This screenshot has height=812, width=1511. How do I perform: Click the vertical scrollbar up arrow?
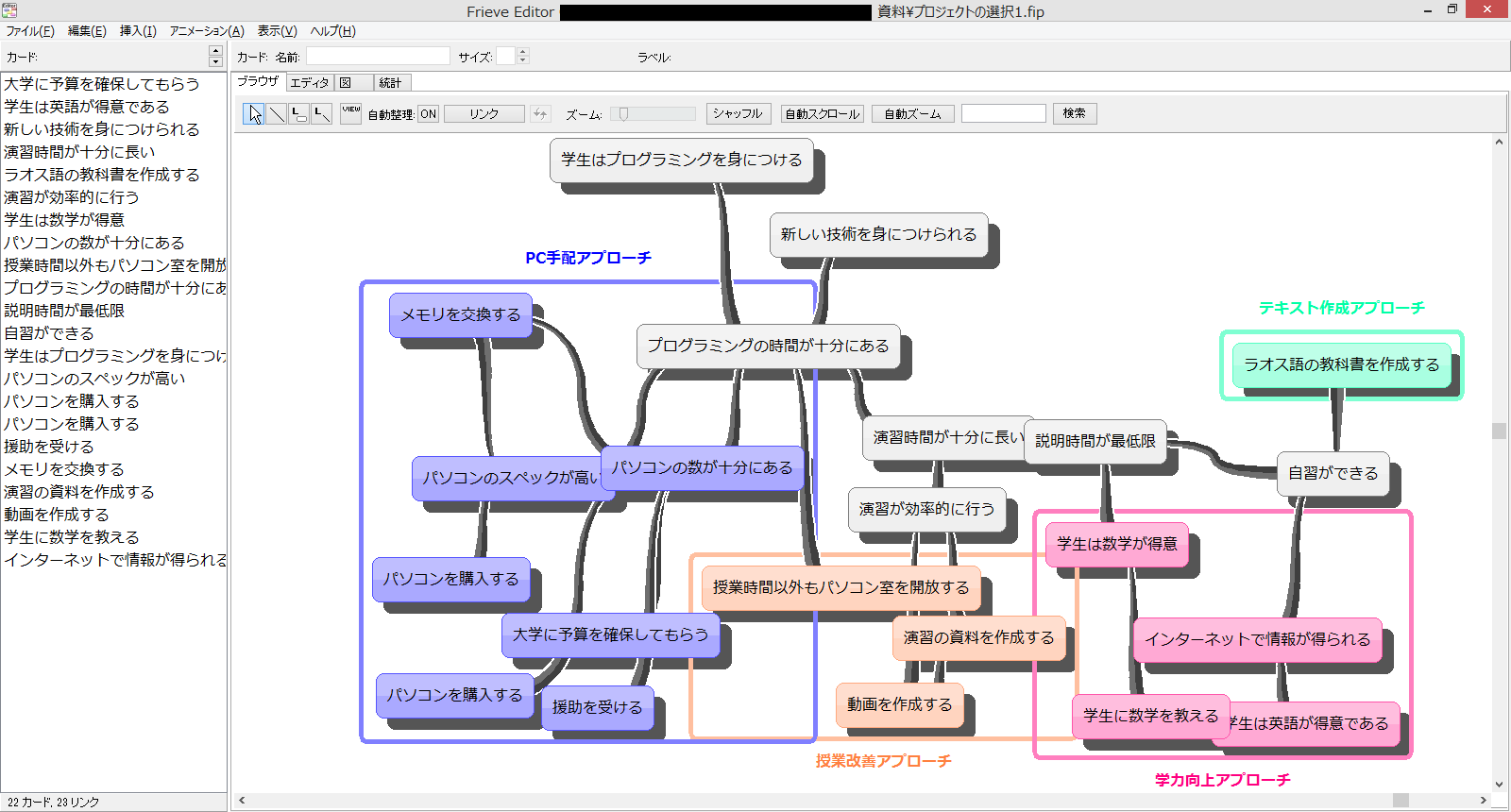pyautogui.click(x=1499, y=143)
